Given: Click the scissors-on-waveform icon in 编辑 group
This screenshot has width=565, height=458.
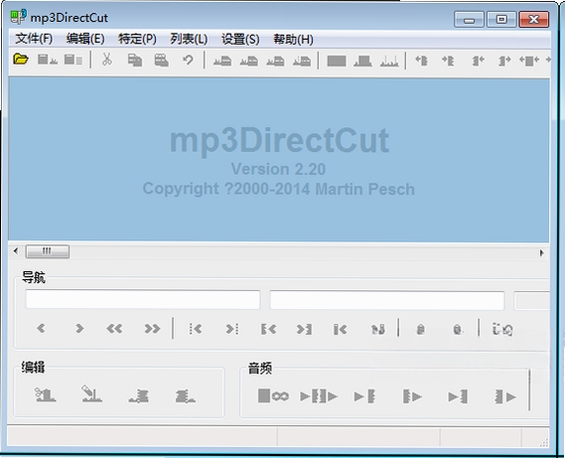Looking at the screenshot, I should [45, 394].
